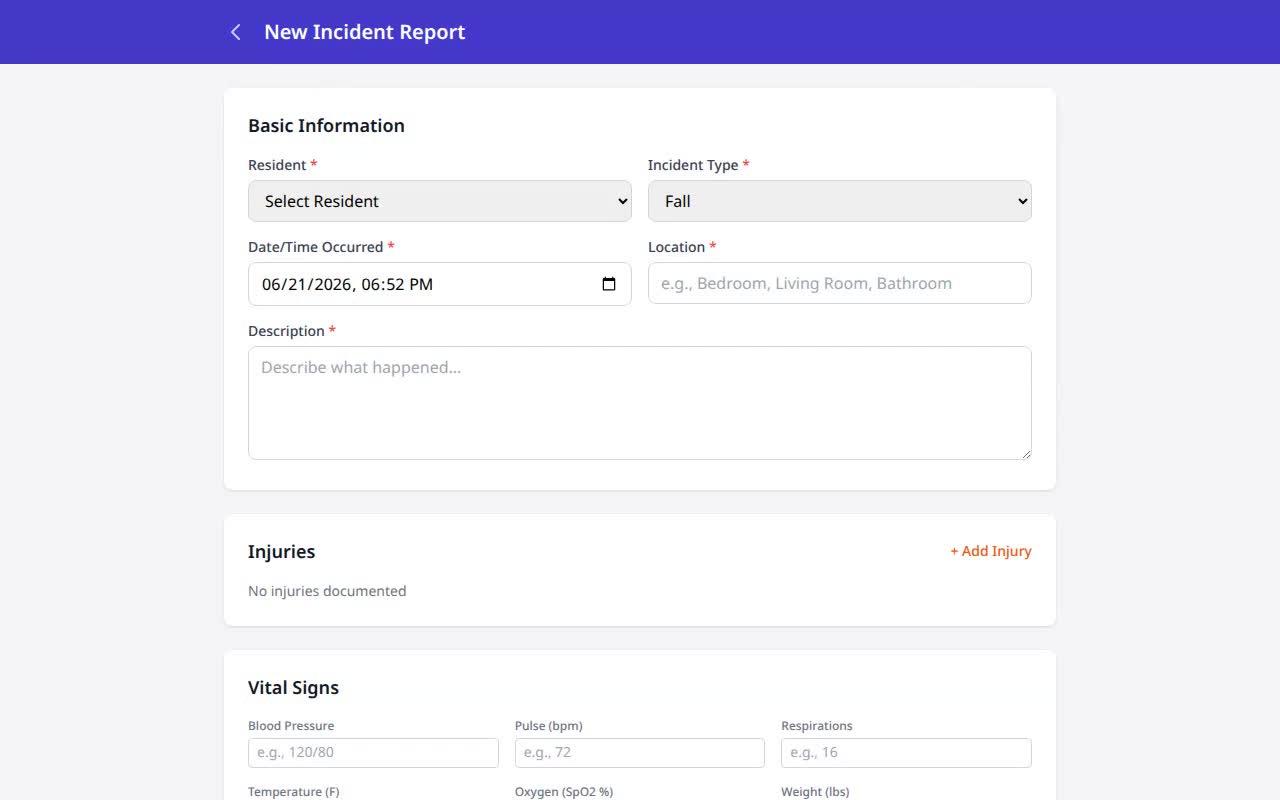Click the Oxygen (SpO2 %) label
The width and height of the screenshot is (1280, 800).
[564, 792]
